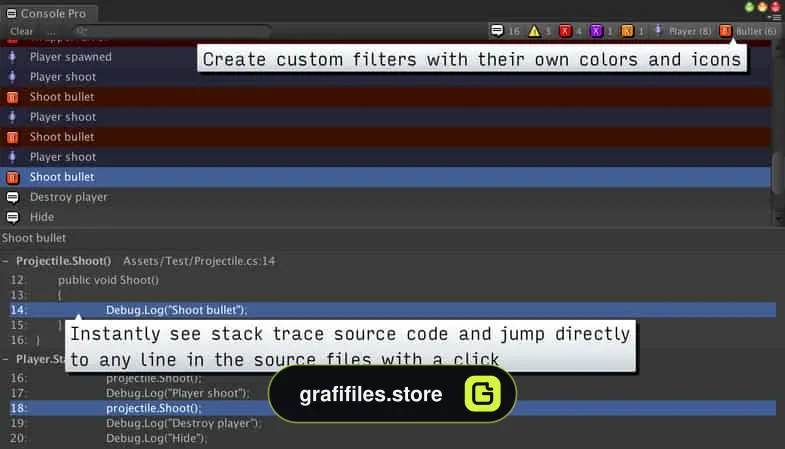Viewport: 785px width, 449px height.
Task: Click the console list vertical scrollbar
Action: click(778, 173)
